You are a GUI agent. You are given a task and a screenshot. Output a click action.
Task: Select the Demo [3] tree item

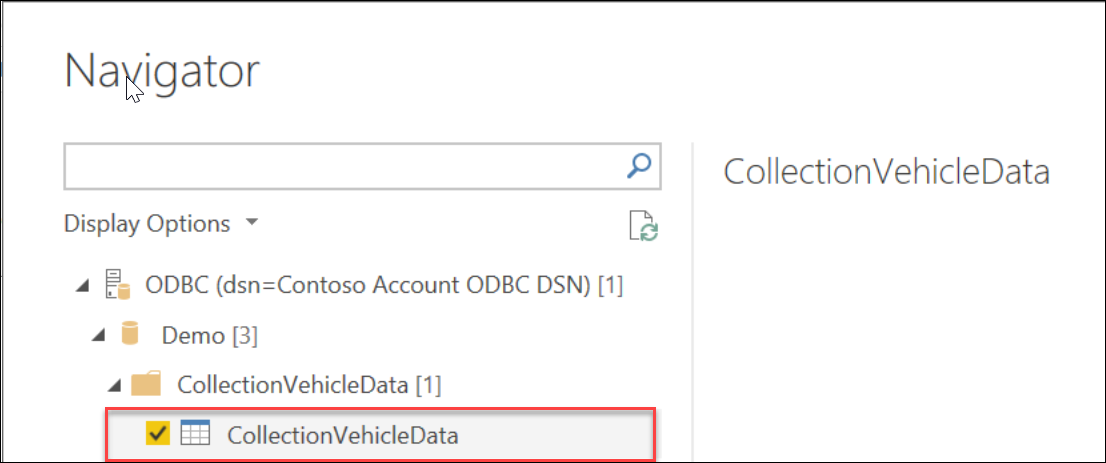click(x=209, y=336)
